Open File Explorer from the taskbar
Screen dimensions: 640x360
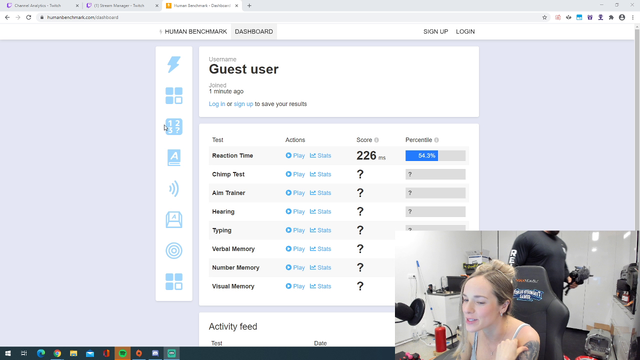point(73,353)
